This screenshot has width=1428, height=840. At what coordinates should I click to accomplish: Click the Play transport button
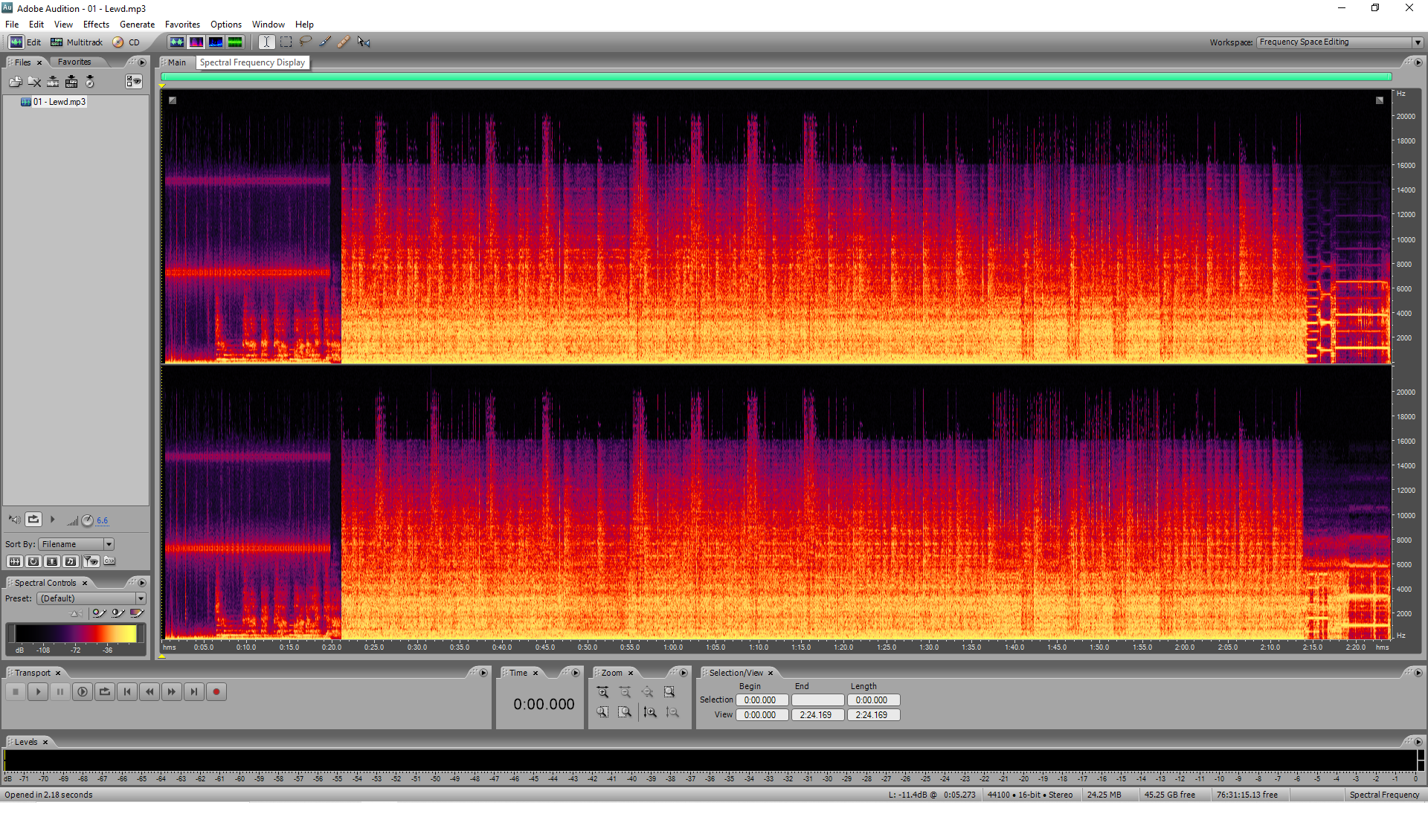click(x=38, y=692)
